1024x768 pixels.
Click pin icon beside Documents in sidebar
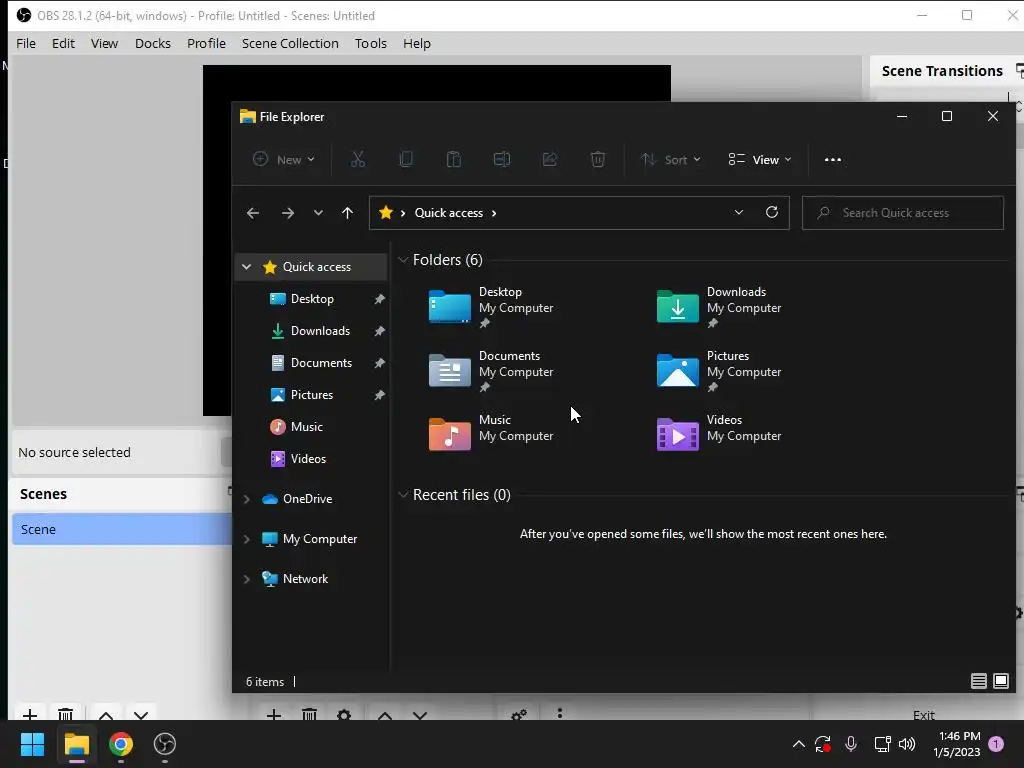pyautogui.click(x=379, y=363)
